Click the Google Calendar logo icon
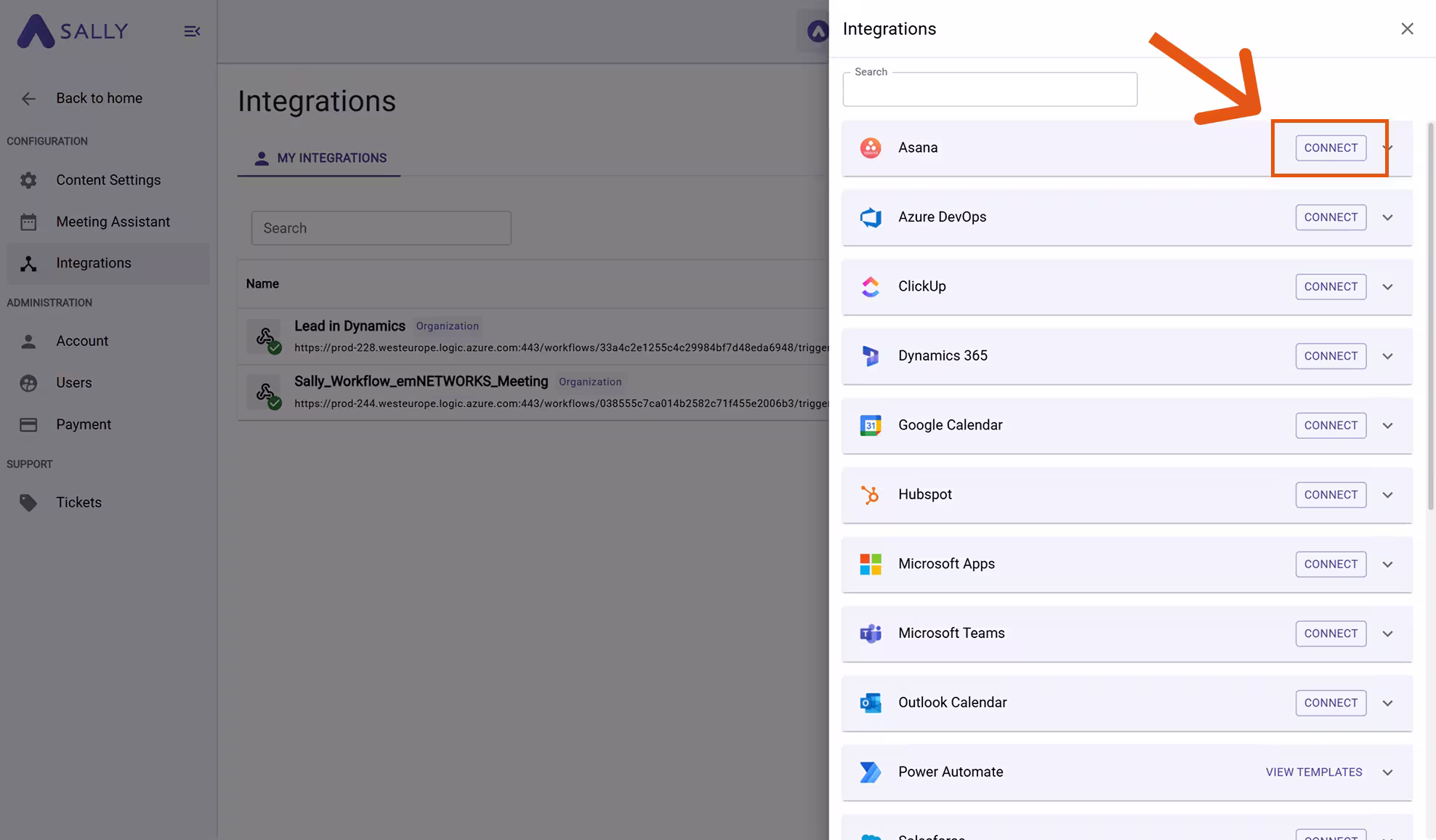The height and width of the screenshot is (840, 1436). (871, 426)
